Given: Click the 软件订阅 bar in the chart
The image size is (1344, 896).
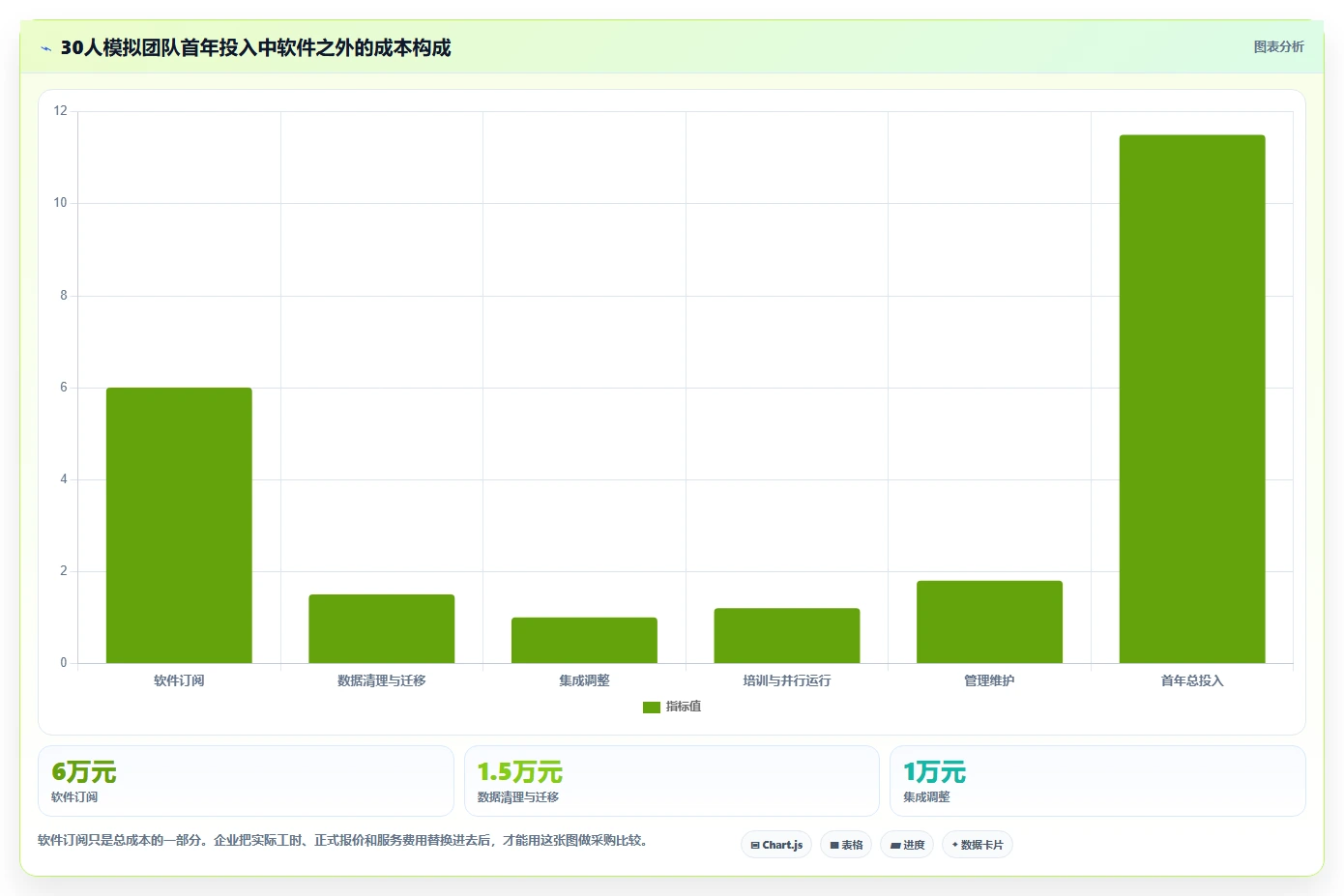Looking at the screenshot, I should pos(179,525).
